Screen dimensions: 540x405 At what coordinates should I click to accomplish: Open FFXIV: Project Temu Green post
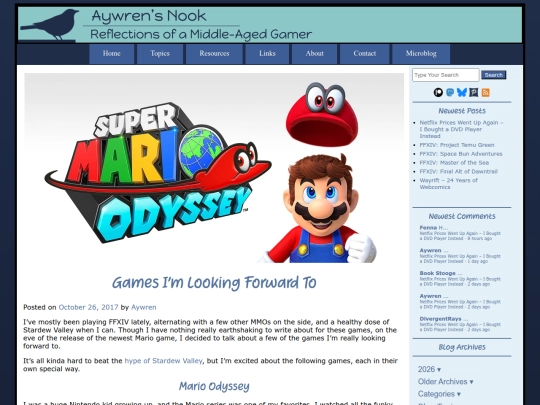coord(457,145)
